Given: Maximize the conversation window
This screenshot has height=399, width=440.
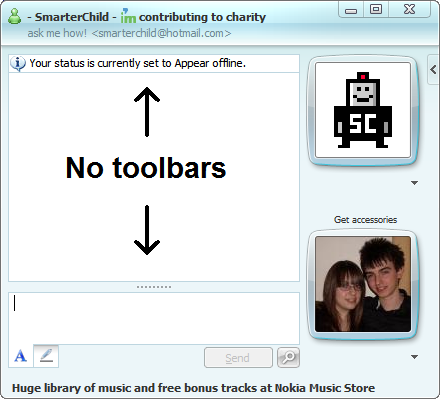Looking at the screenshot, I should (376, 9).
